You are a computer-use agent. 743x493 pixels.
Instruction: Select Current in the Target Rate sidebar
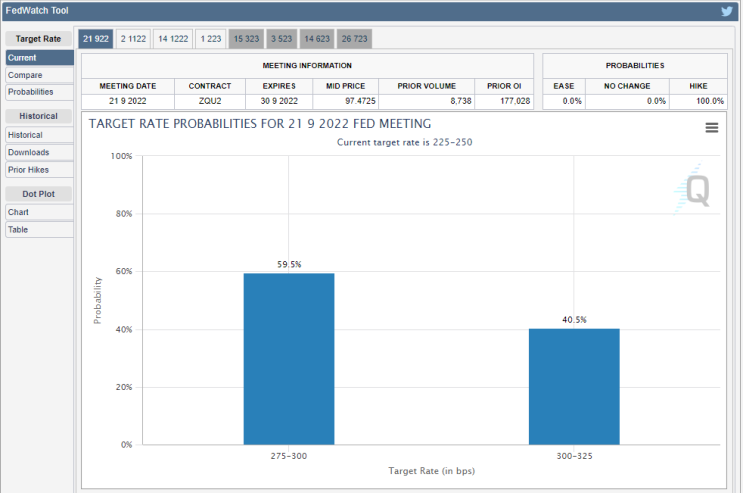(40, 58)
